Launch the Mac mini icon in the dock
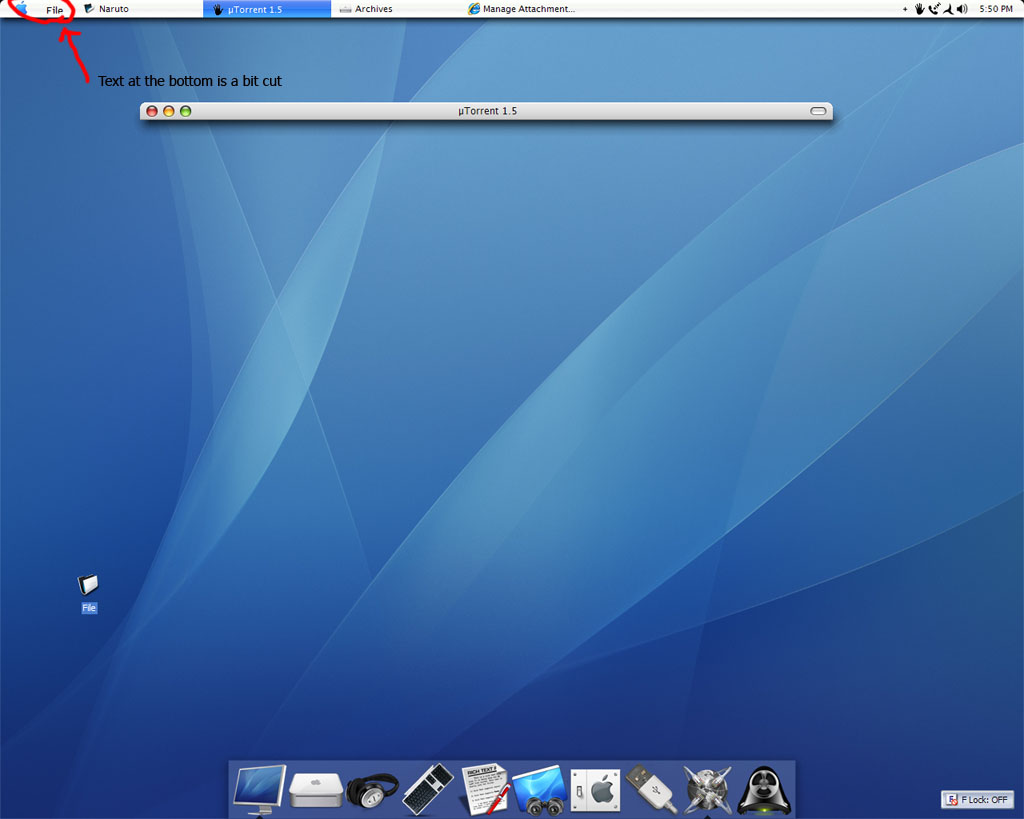 pyautogui.click(x=315, y=789)
